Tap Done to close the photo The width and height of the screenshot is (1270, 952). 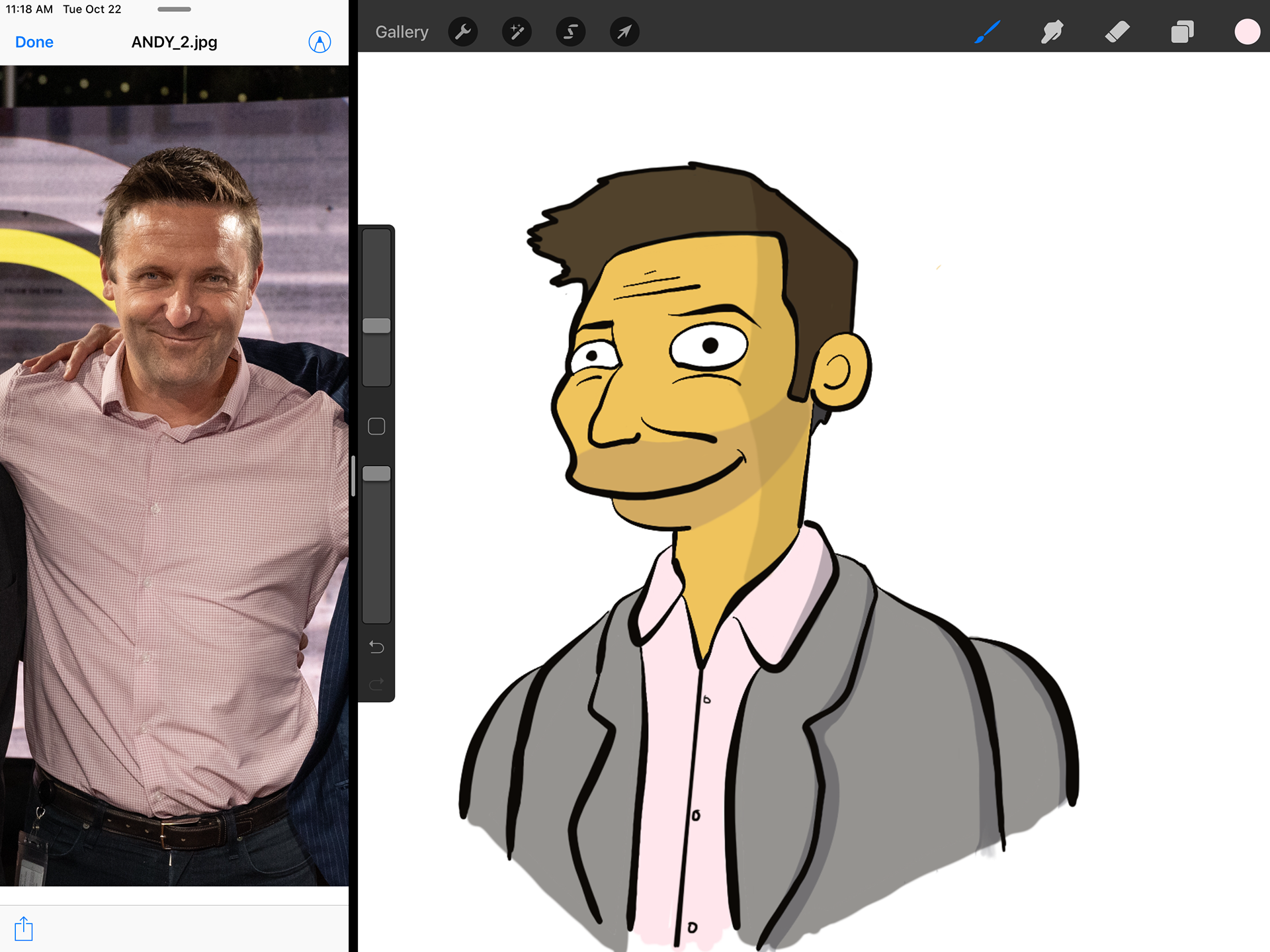pos(34,42)
